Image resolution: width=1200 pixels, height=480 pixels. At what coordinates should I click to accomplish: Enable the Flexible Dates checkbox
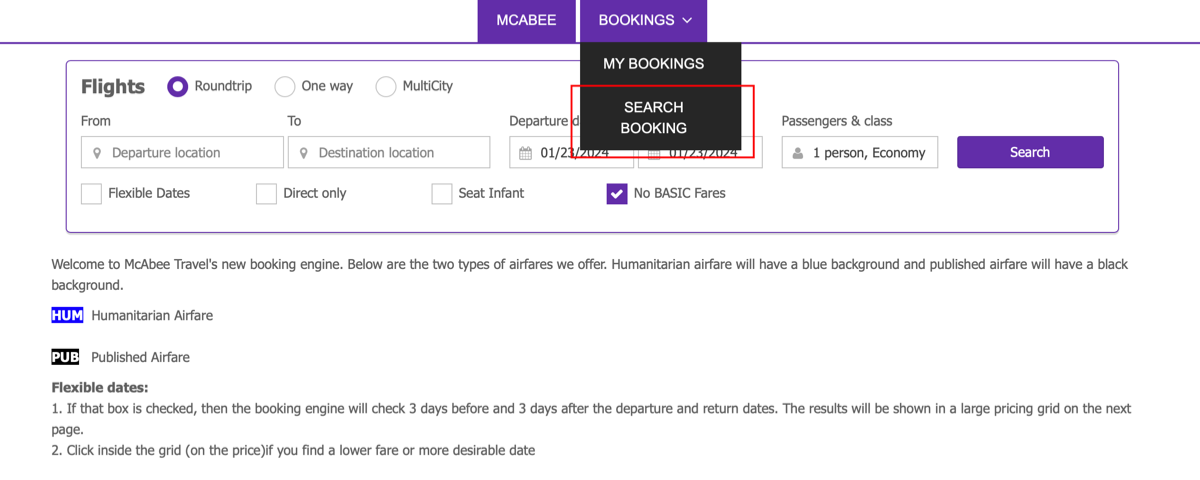[x=91, y=194]
